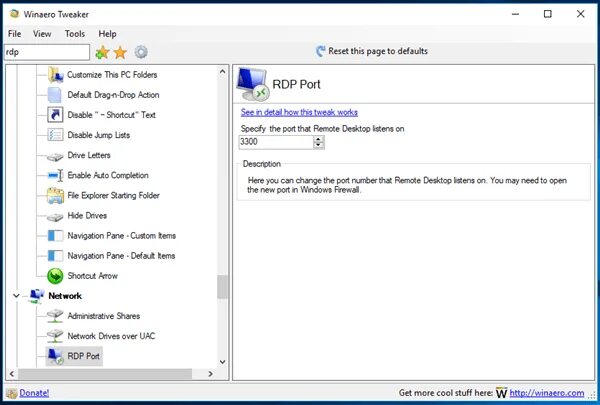Open the Help menu

point(108,34)
